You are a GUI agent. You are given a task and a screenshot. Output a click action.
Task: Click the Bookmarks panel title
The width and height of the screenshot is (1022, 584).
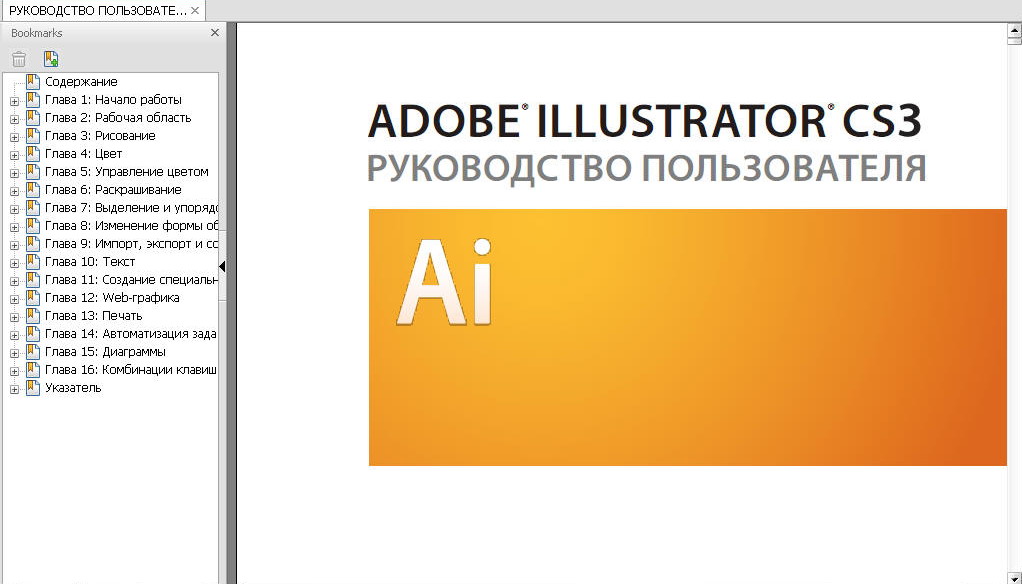(36, 33)
